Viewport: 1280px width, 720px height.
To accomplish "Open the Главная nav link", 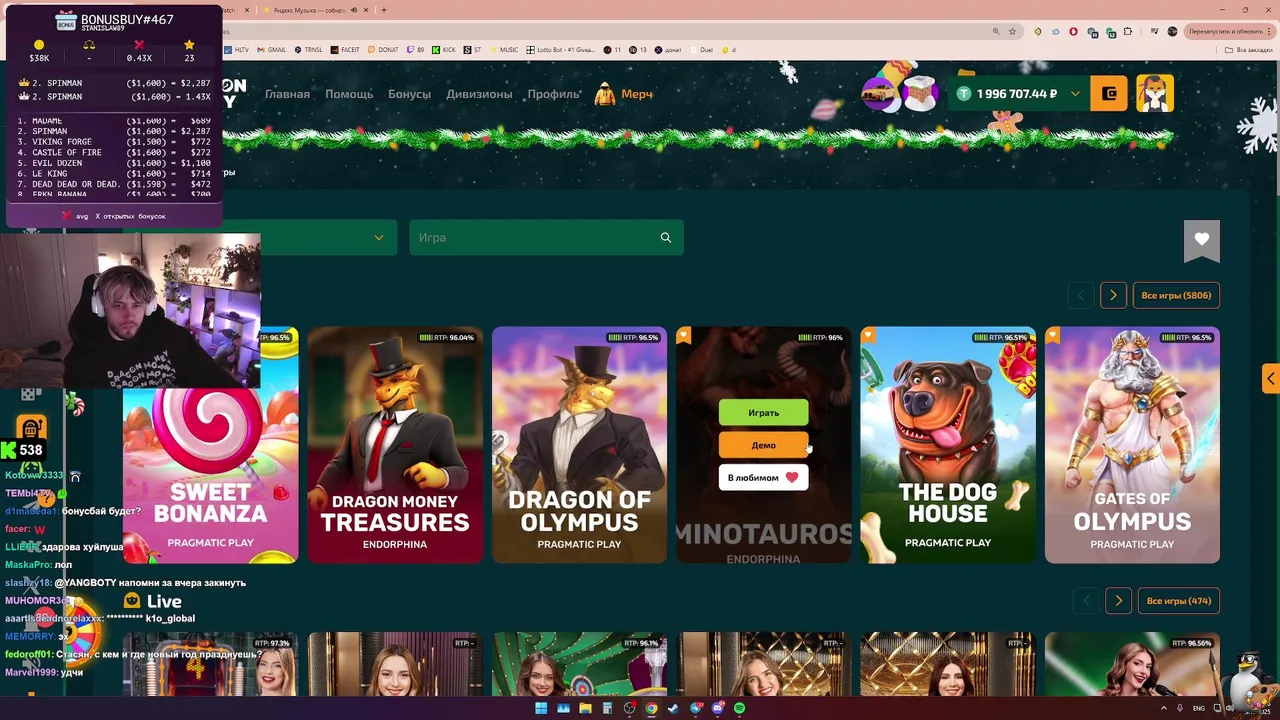I will pyautogui.click(x=287, y=94).
